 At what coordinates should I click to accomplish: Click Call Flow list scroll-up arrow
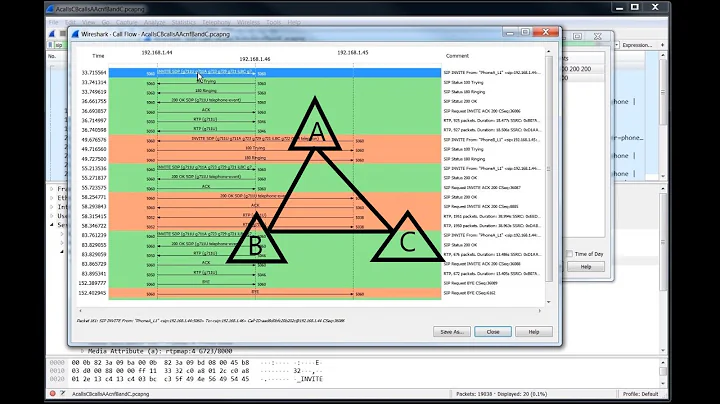pyautogui.click(x=549, y=51)
